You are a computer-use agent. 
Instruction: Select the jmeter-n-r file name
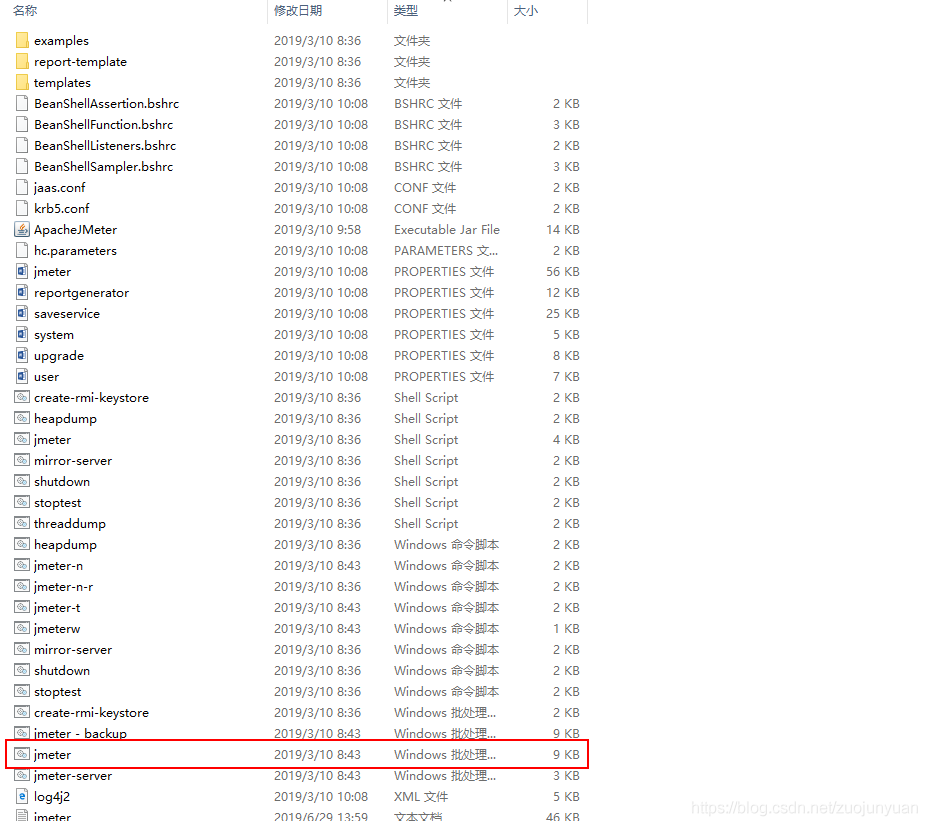point(64,587)
